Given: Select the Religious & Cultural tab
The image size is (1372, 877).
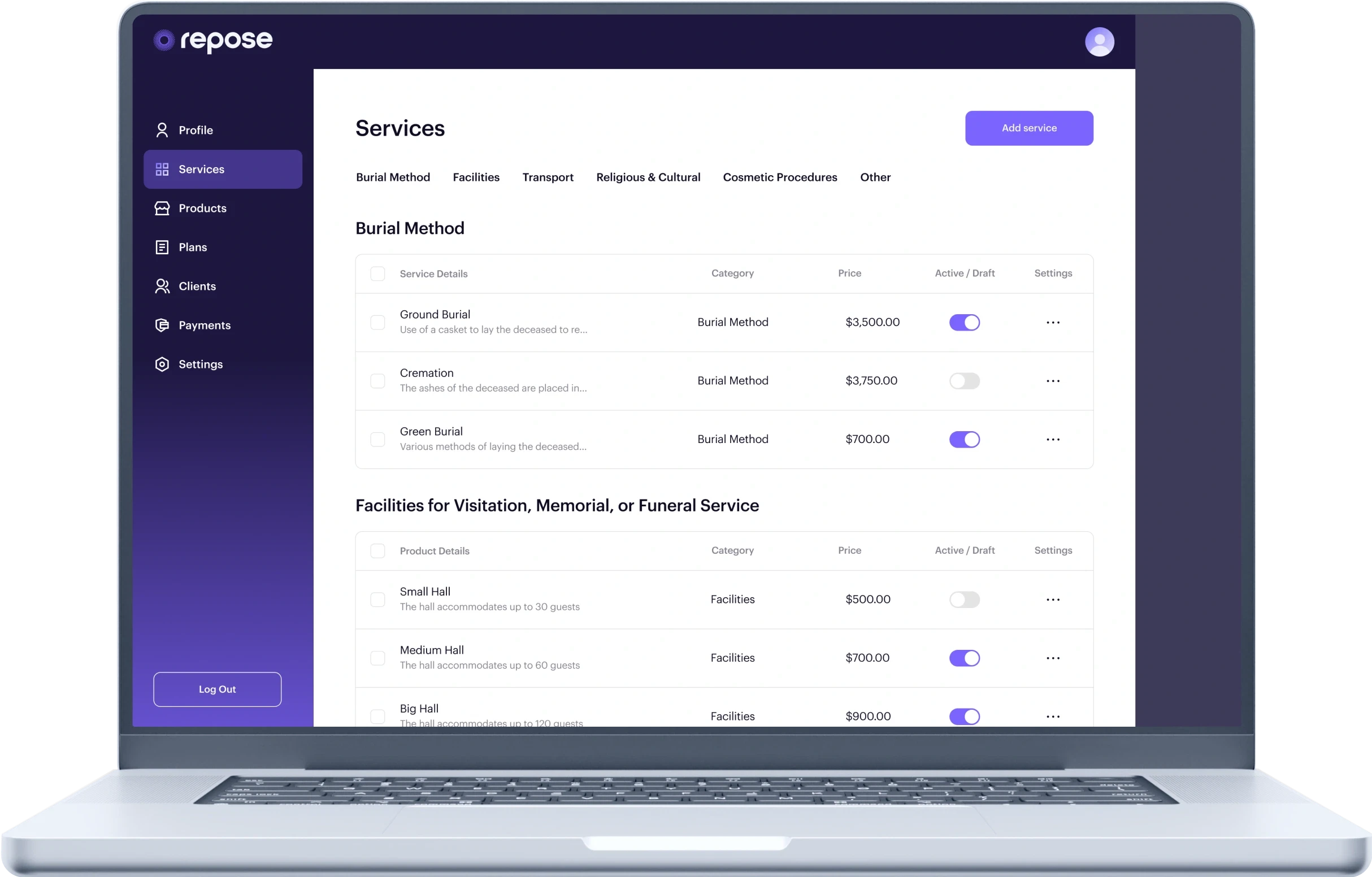Looking at the screenshot, I should 648,177.
